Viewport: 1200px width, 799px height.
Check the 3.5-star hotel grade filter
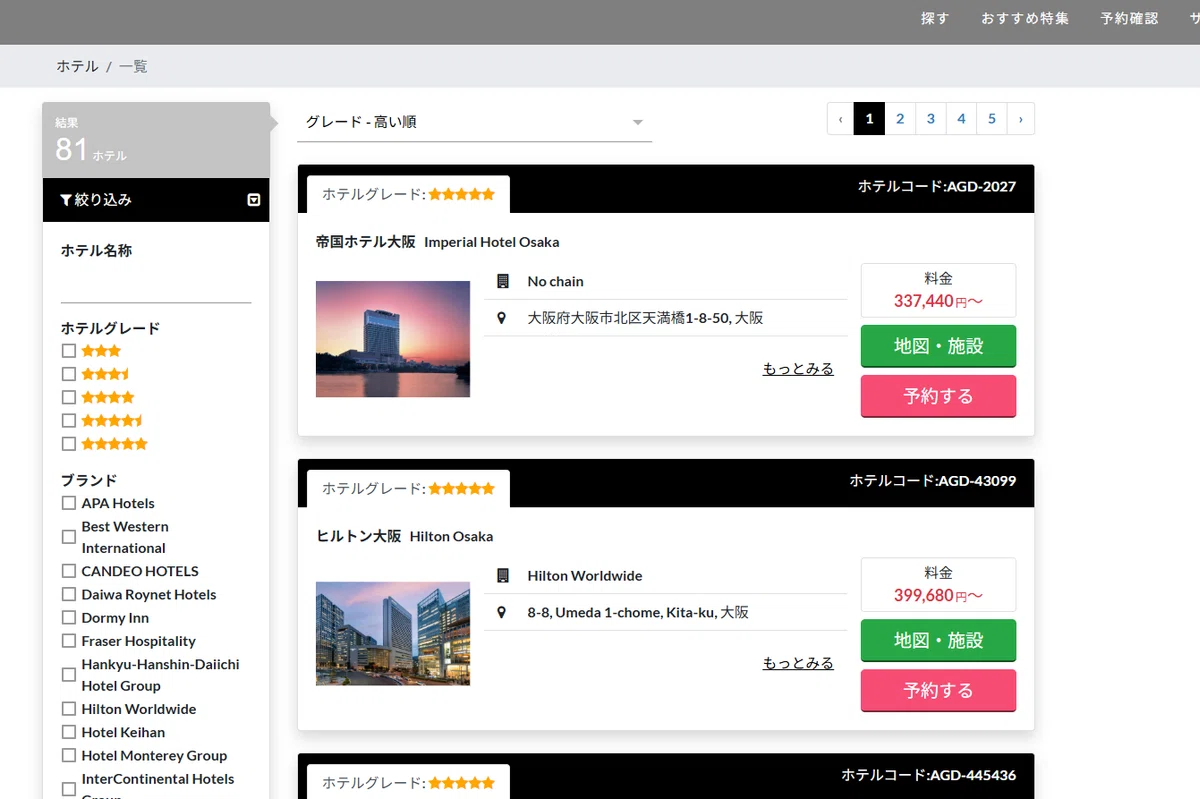coord(69,374)
